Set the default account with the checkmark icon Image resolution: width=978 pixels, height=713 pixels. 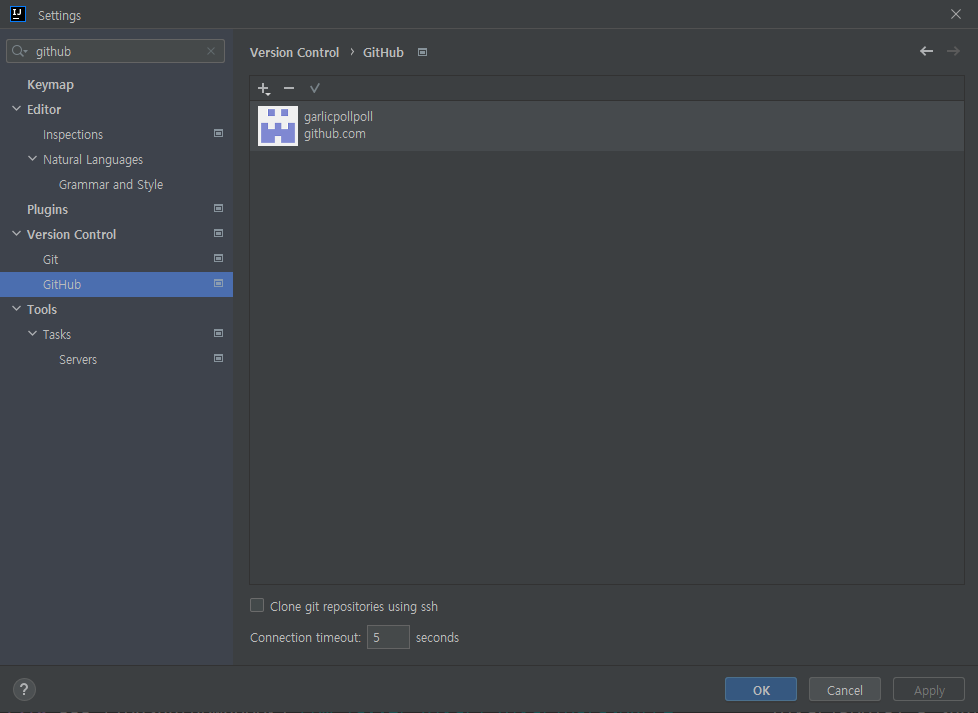[314, 89]
